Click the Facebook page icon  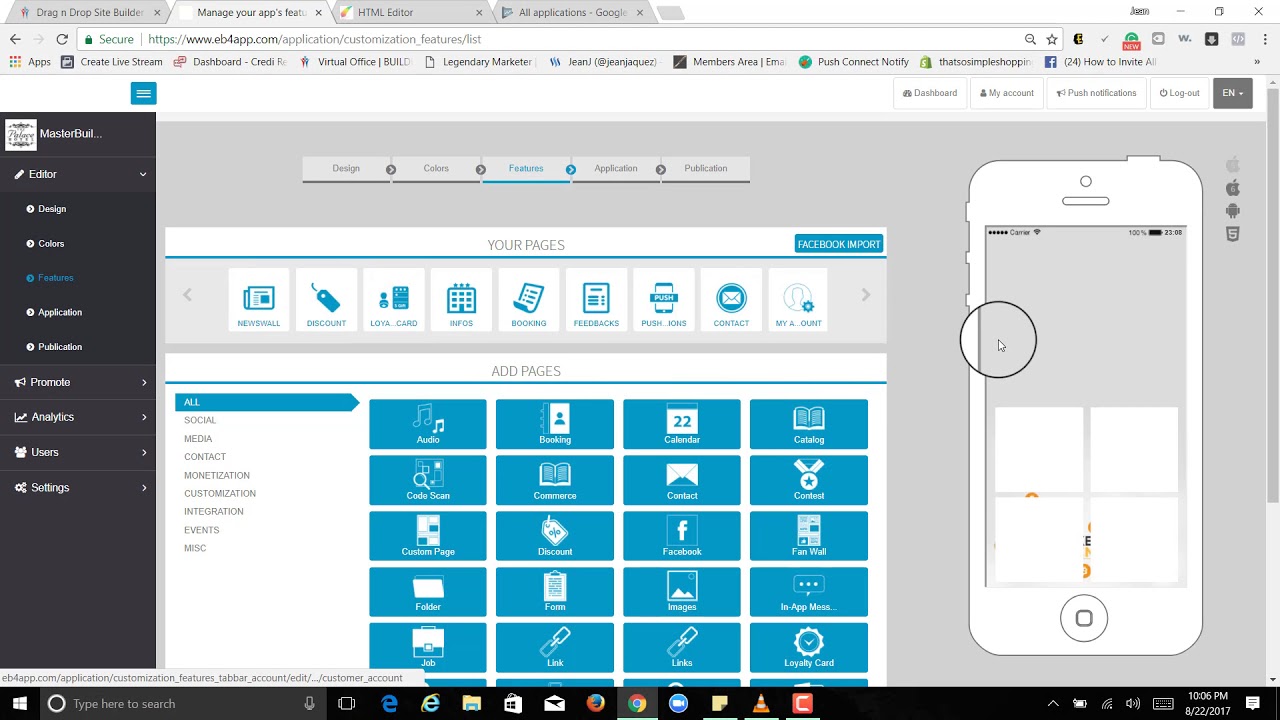(x=681, y=536)
